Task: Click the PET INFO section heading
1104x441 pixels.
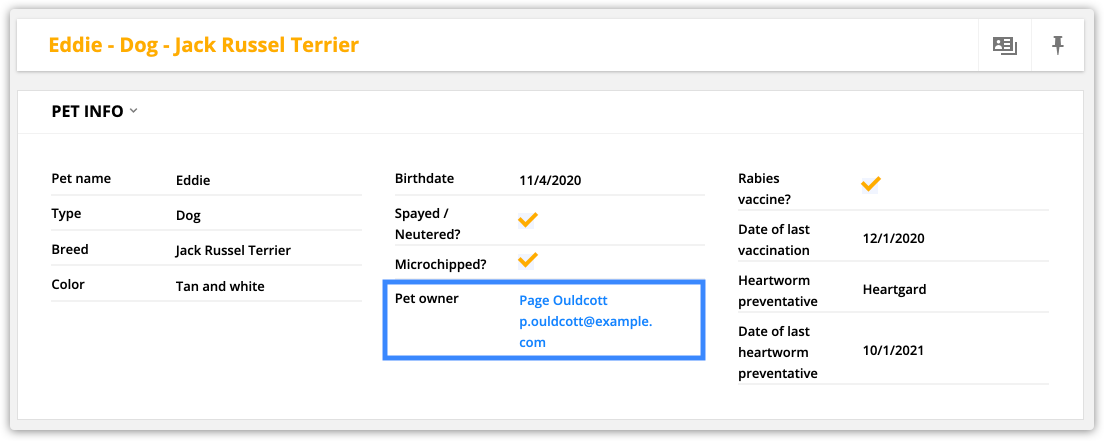Action: point(87,111)
